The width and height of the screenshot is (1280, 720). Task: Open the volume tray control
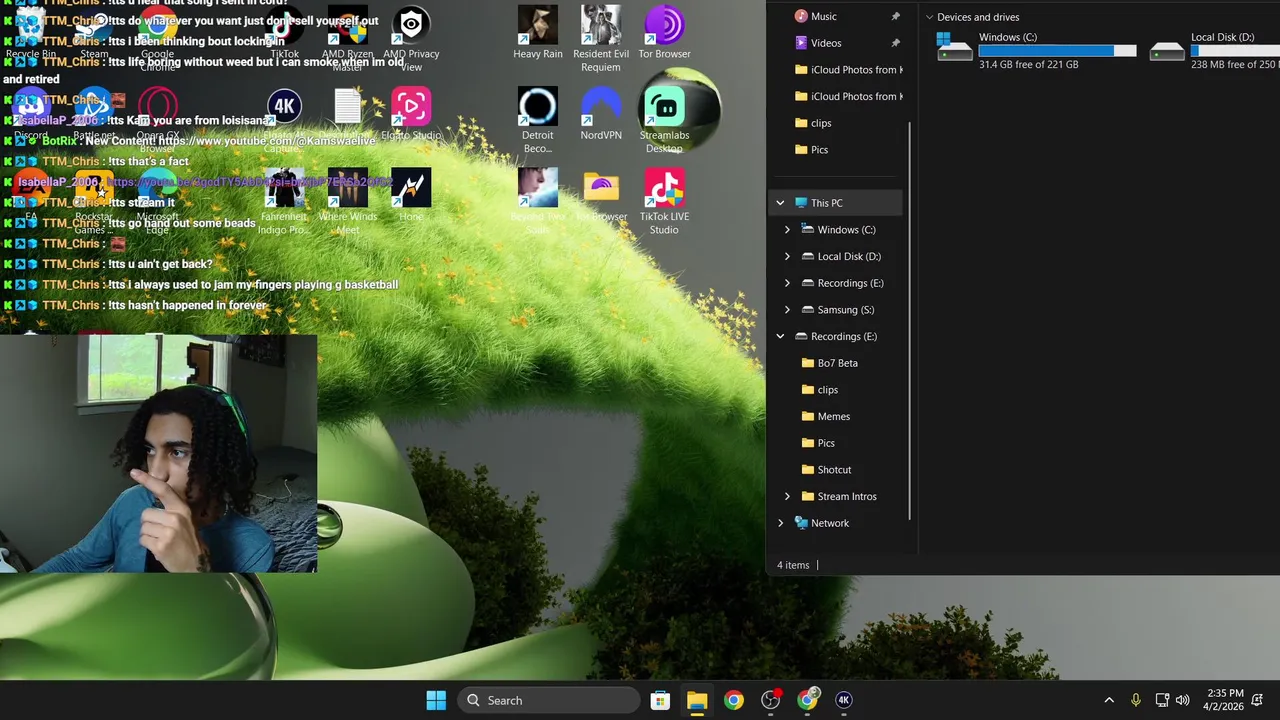pyautogui.click(x=1183, y=700)
